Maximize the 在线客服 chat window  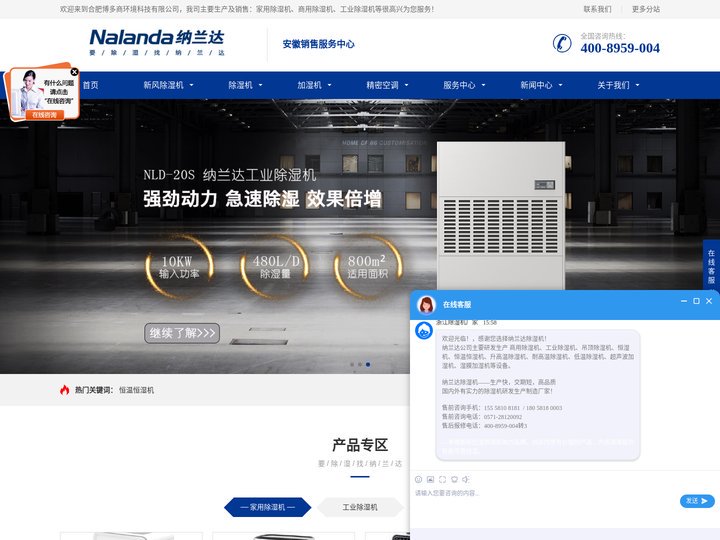696,301
